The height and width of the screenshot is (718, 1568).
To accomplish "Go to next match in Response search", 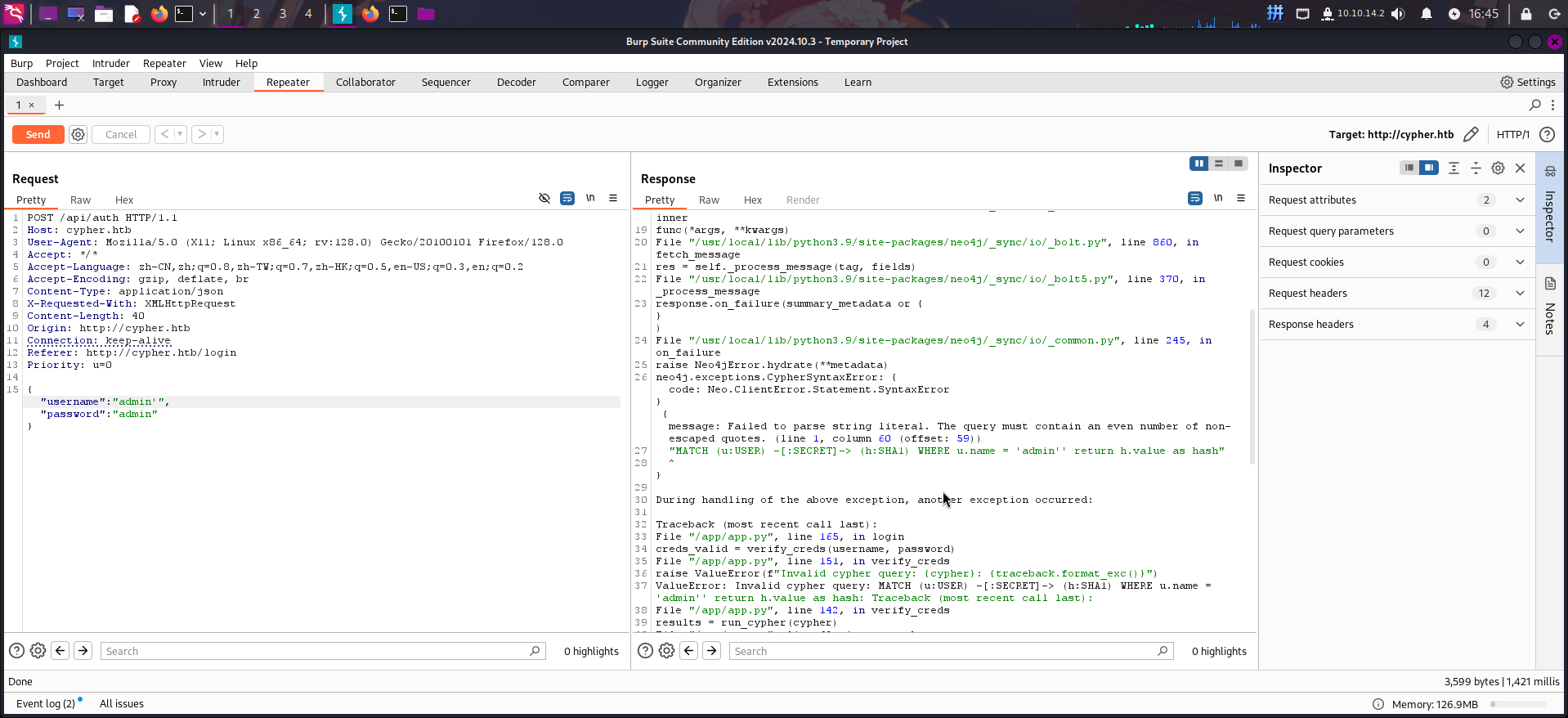I will [x=712, y=651].
